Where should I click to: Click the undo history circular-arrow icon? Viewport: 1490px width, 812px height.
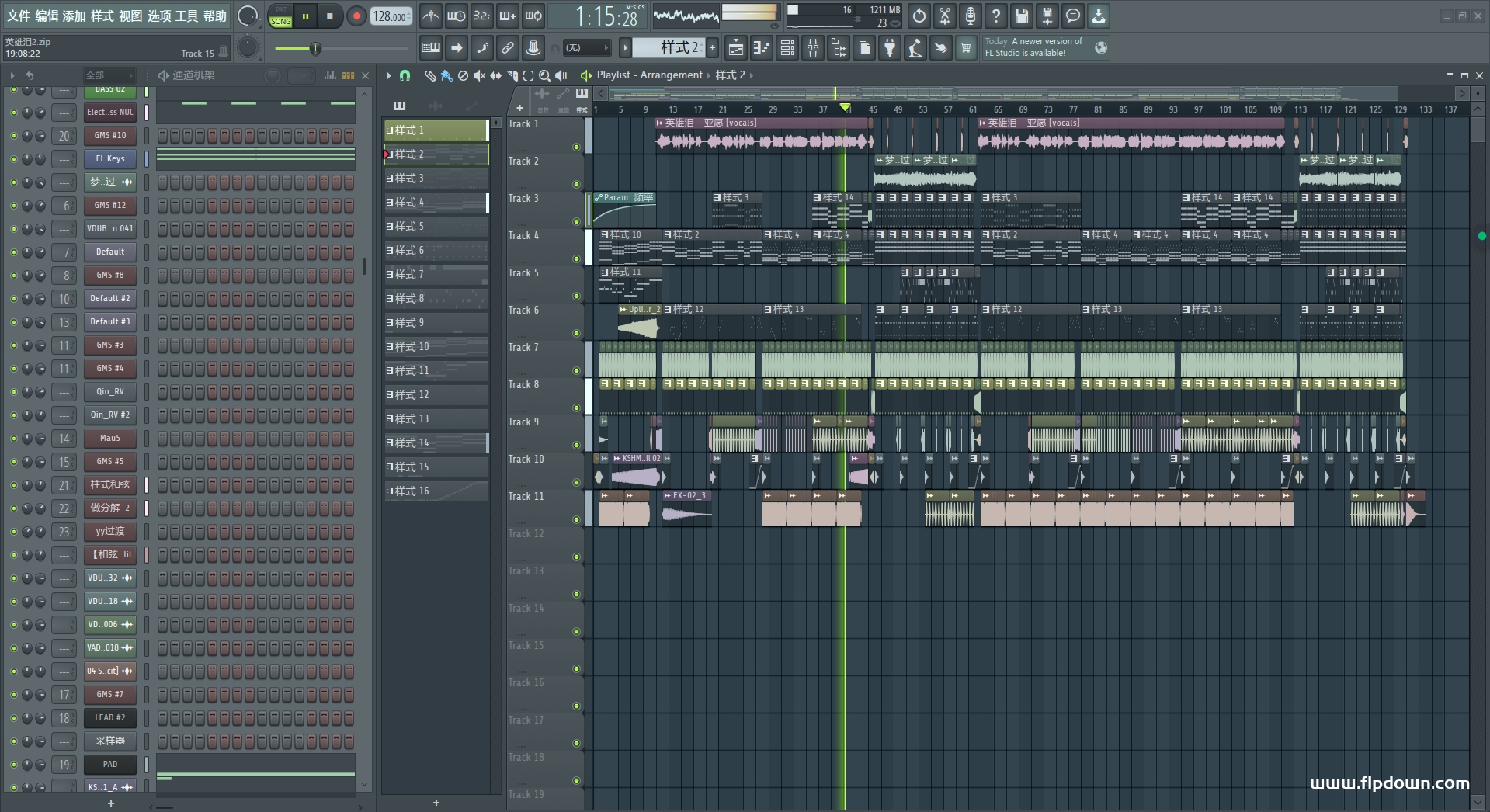[919, 16]
